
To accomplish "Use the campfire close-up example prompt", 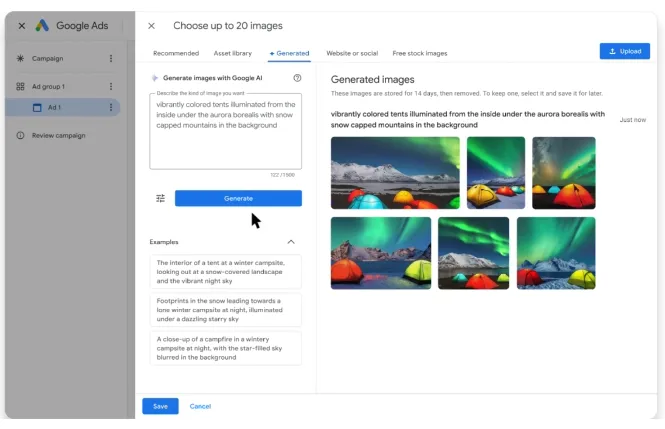I will tap(225, 348).
